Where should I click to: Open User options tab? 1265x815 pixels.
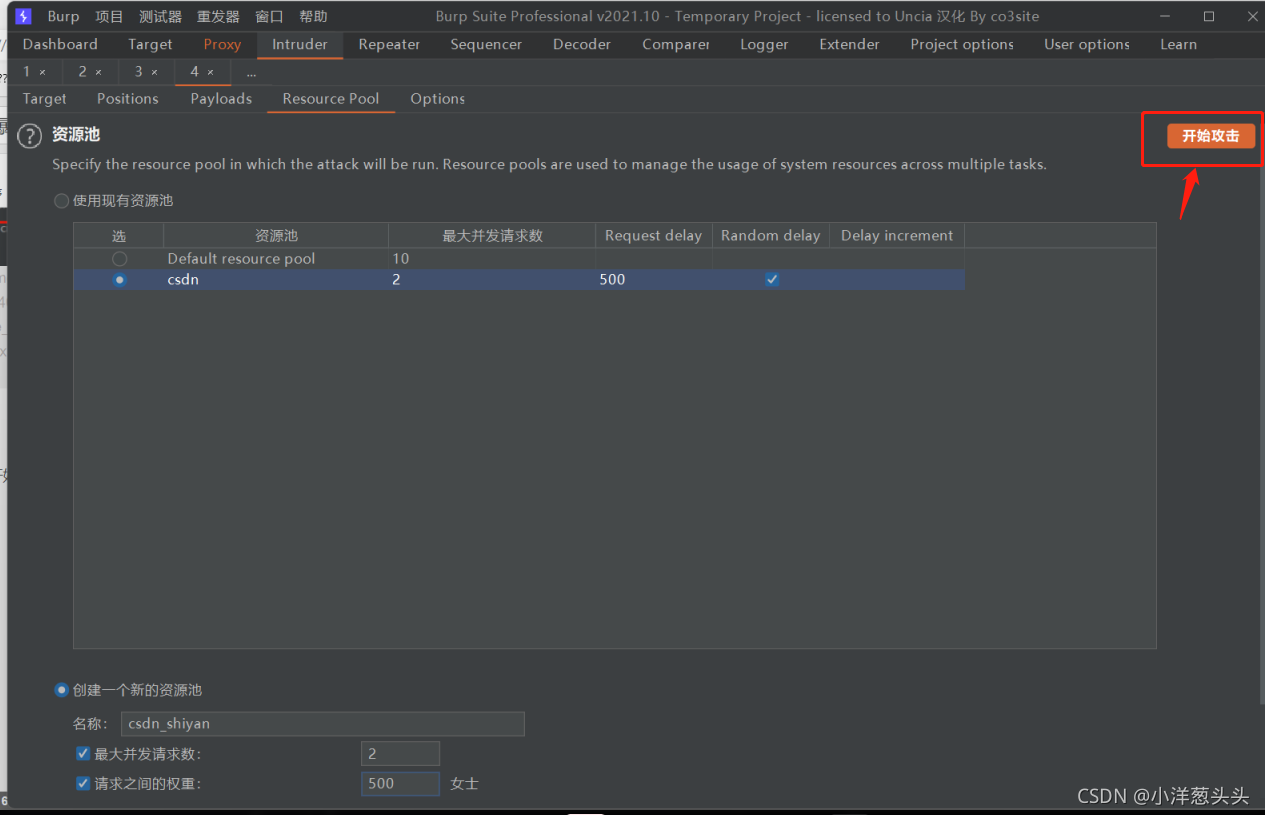[x=1087, y=44]
